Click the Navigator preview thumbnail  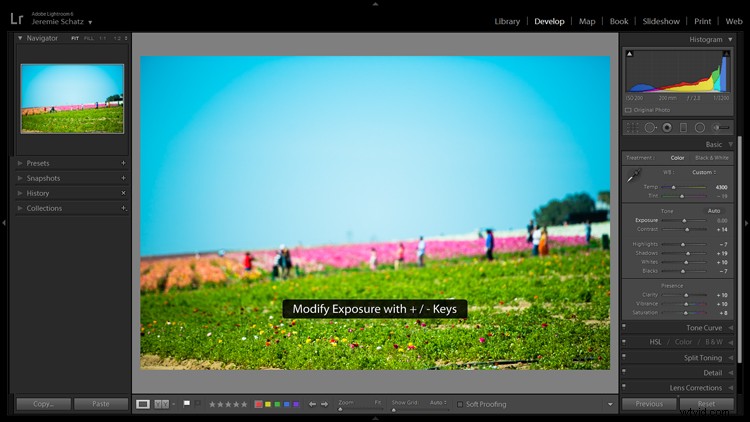click(72, 99)
